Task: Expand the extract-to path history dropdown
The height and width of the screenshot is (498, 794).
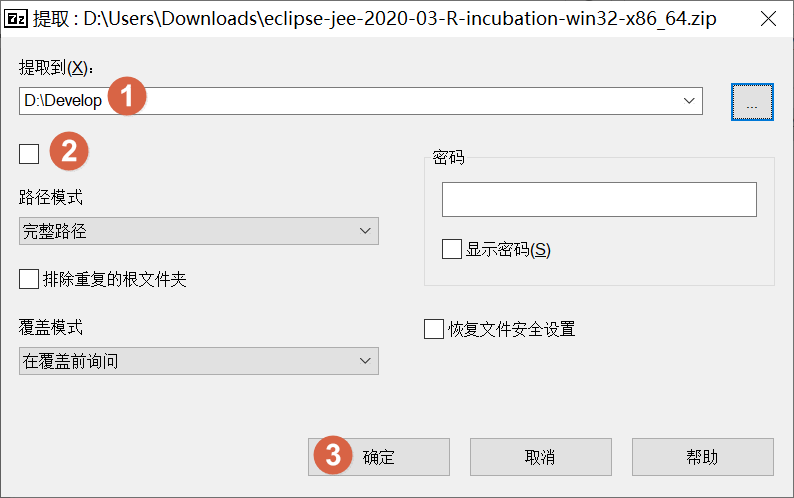Action: (x=689, y=101)
